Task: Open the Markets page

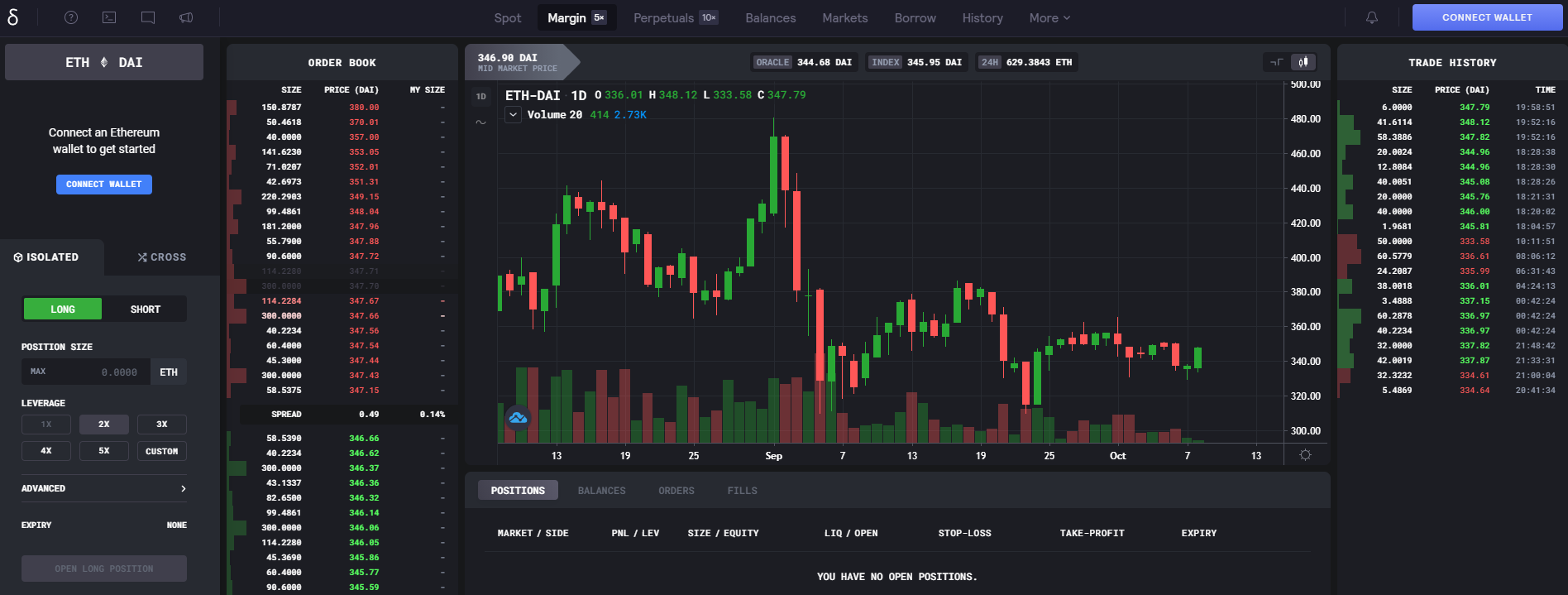Action: pyautogui.click(x=845, y=17)
